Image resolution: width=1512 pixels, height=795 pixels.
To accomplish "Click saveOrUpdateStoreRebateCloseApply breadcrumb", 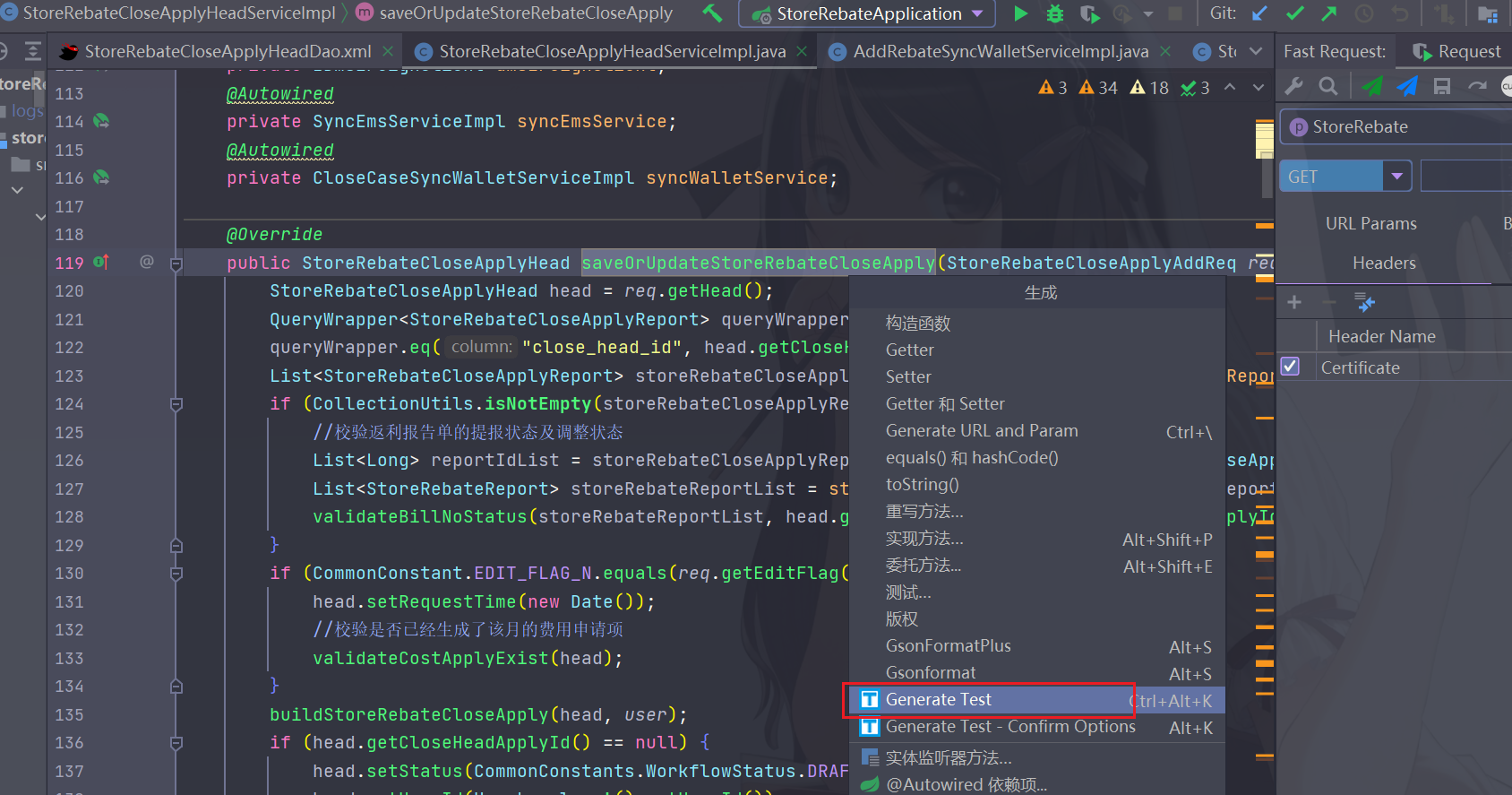I will click(514, 13).
